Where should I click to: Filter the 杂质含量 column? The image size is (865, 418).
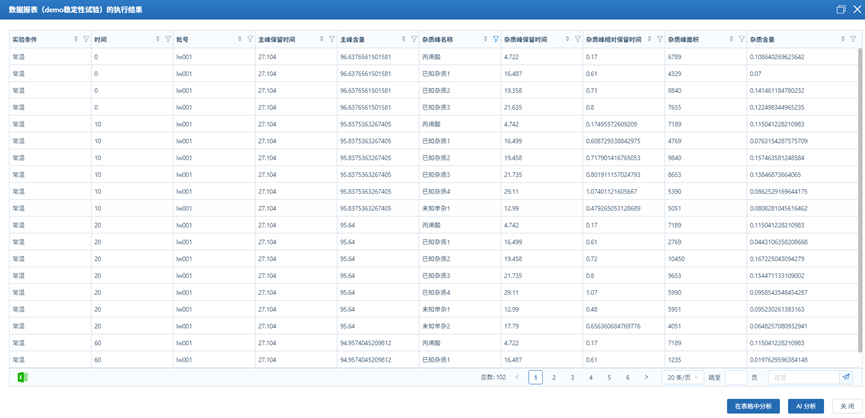coord(853,40)
